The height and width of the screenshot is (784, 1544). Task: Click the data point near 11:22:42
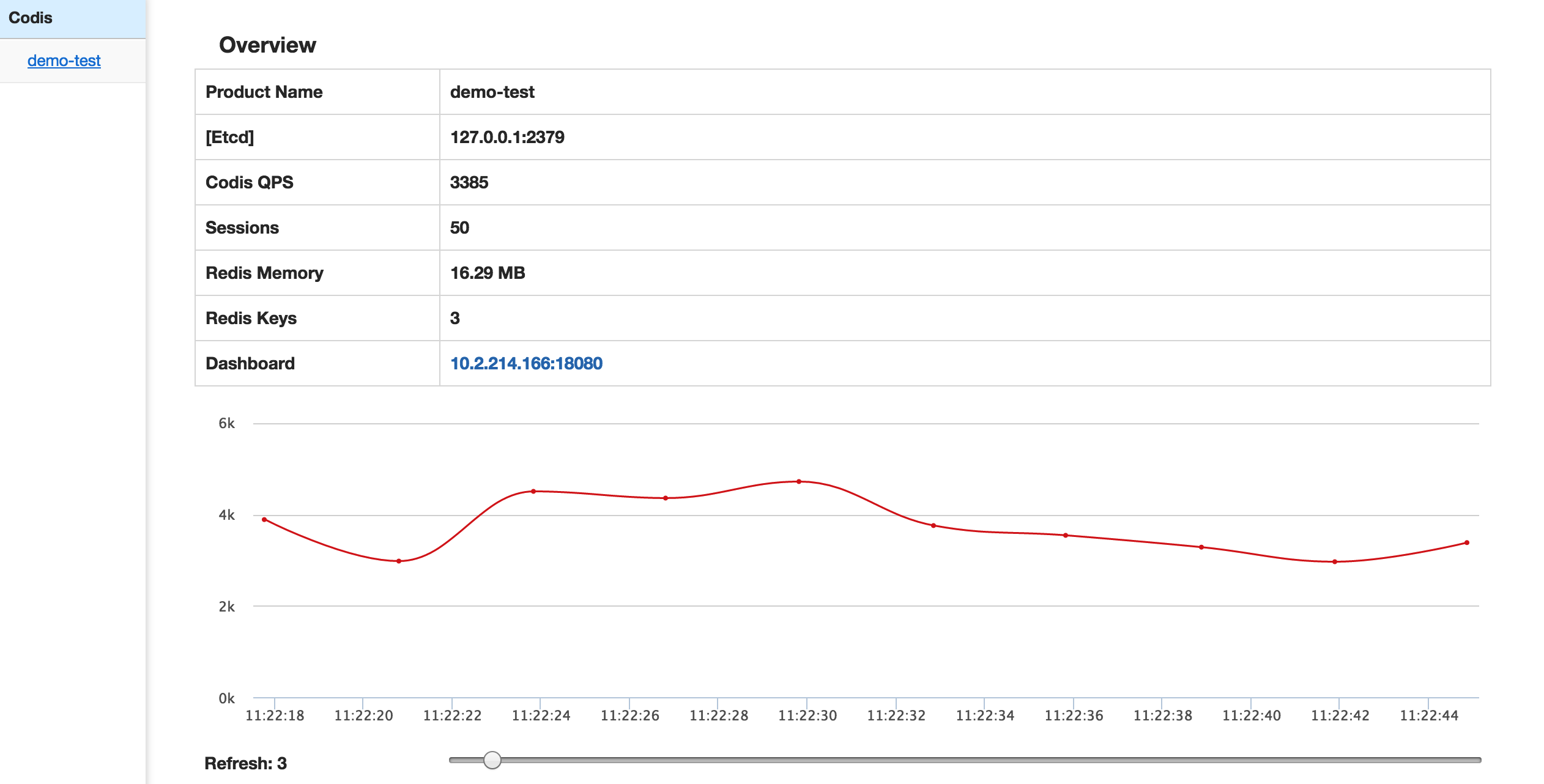(x=1335, y=561)
